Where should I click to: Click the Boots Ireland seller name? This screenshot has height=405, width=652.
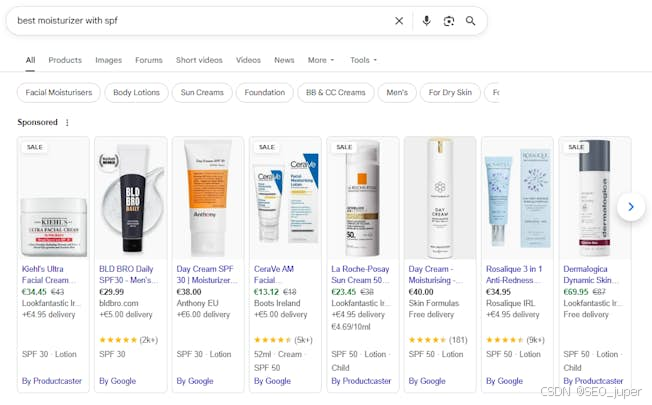coord(277,303)
